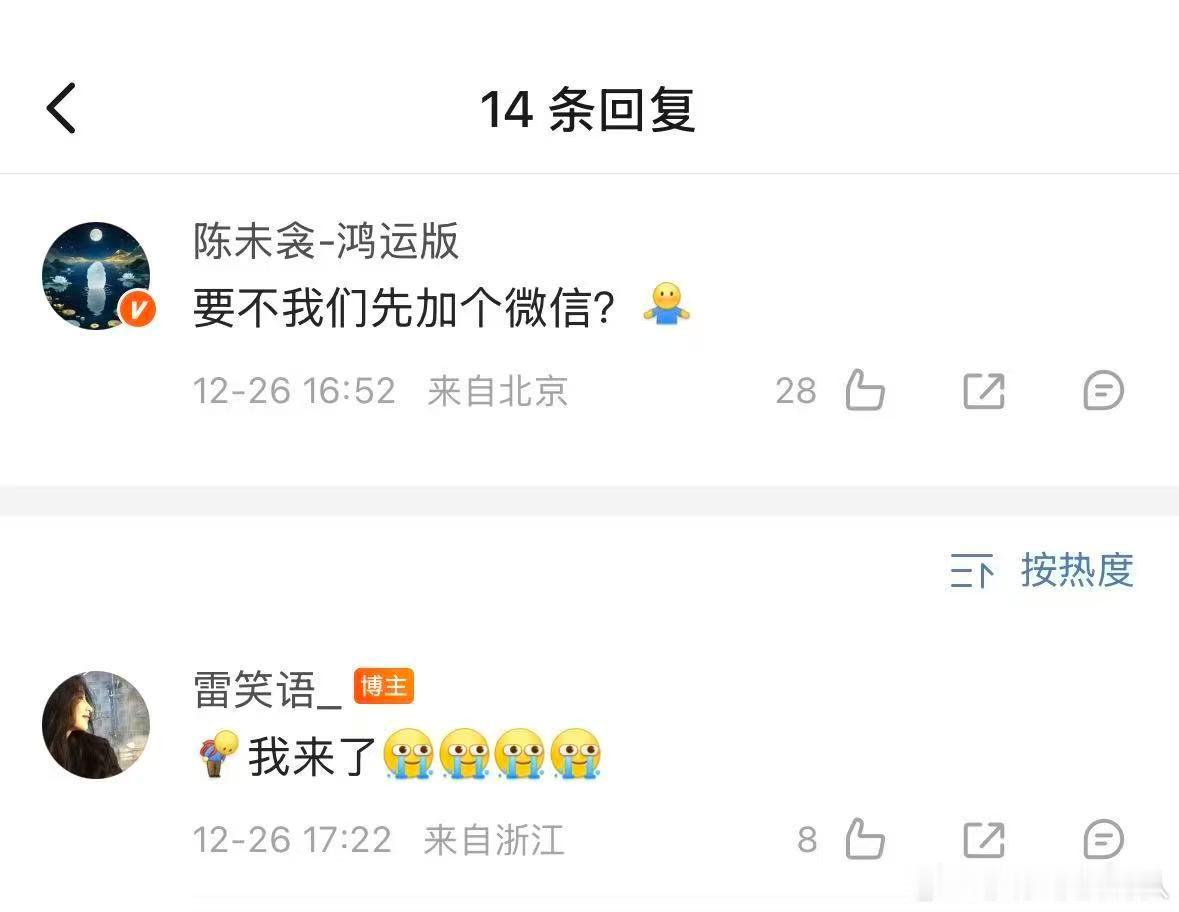Like the comment by 陈未衾-鸿运版
Viewport: 1179px width, 912px height.
point(865,390)
